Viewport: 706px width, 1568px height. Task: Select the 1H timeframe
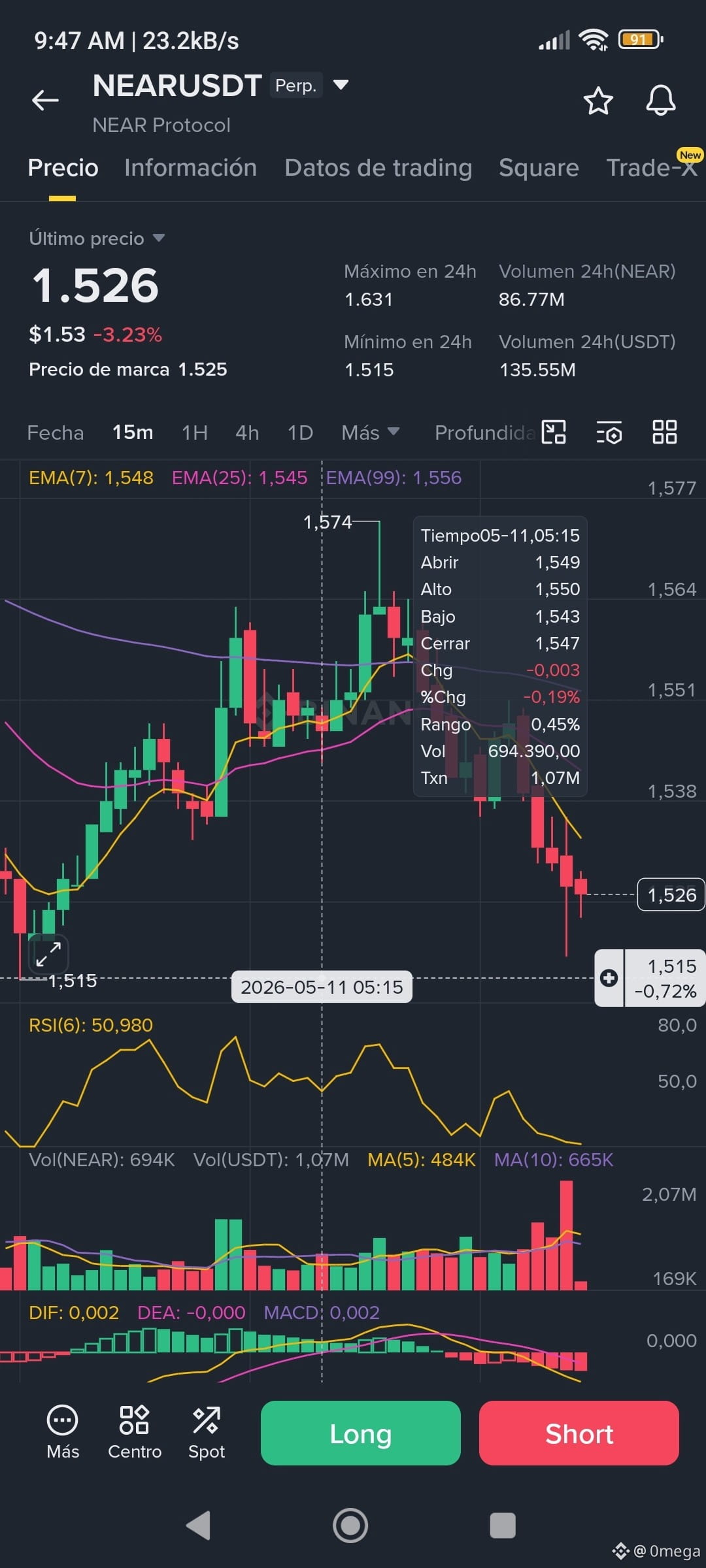tap(195, 433)
